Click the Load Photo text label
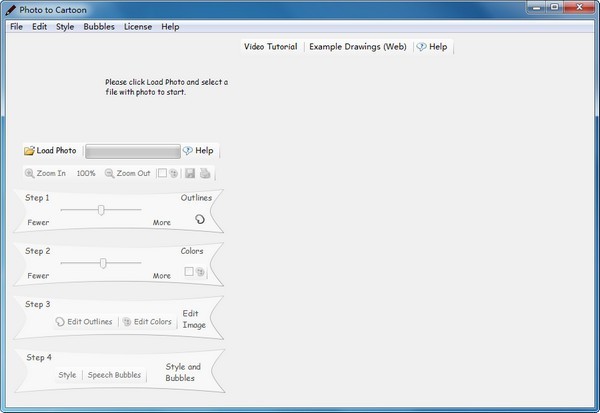This screenshot has height=413, width=600. 56,150
